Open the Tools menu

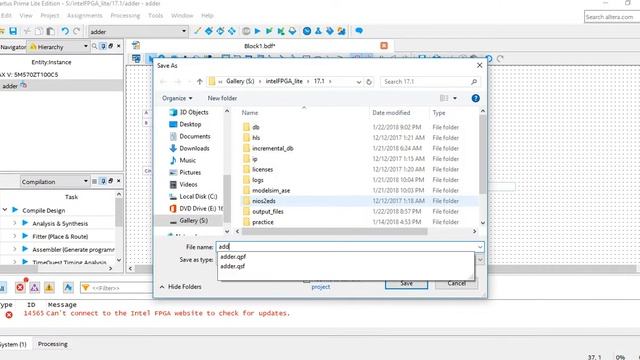click(x=156, y=16)
